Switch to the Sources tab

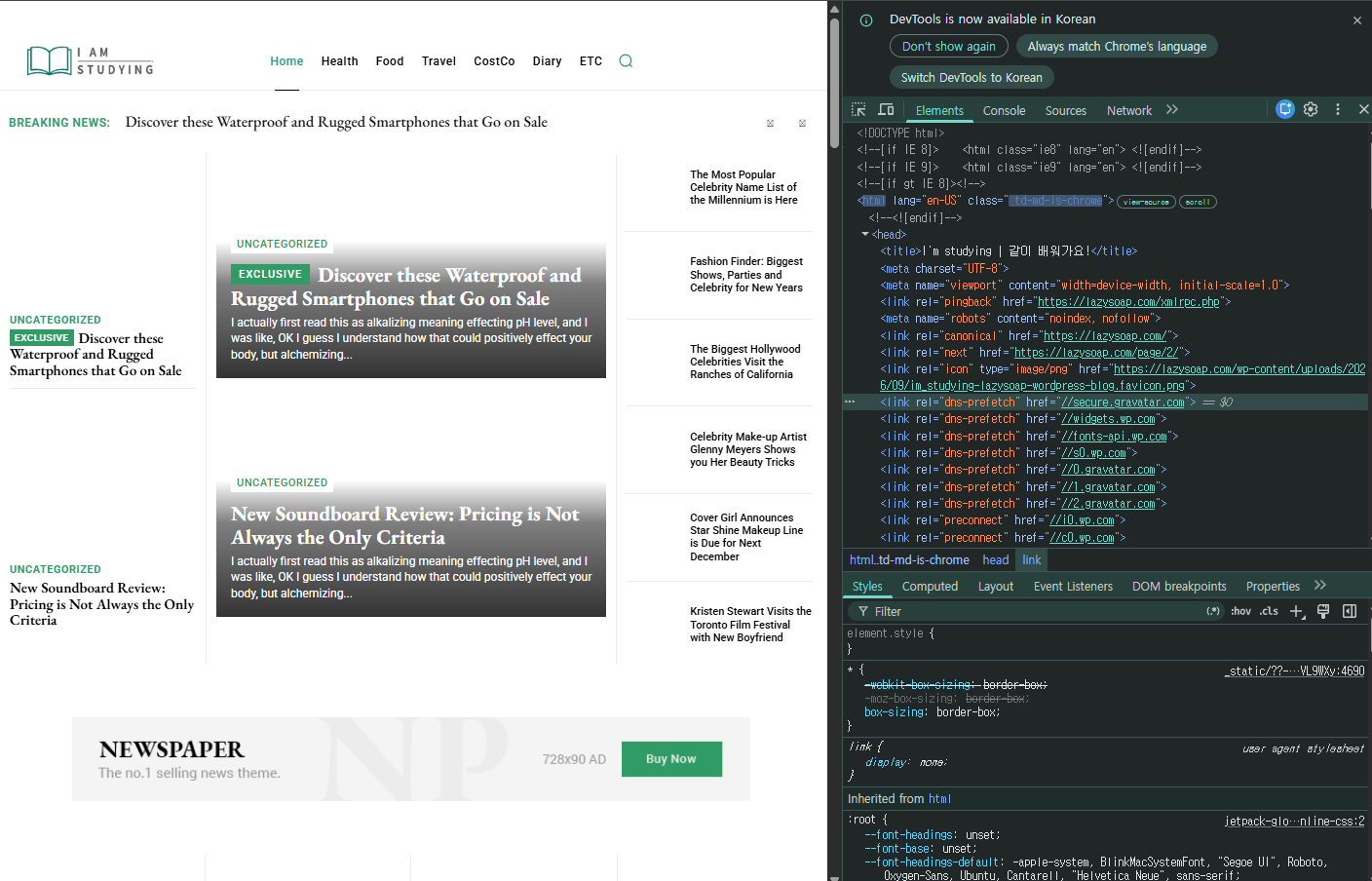pos(1066,111)
